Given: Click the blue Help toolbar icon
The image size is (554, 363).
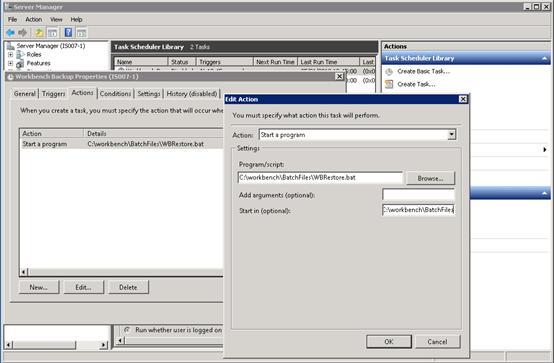Looking at the screenshot, I should click(x=69, y=33).
